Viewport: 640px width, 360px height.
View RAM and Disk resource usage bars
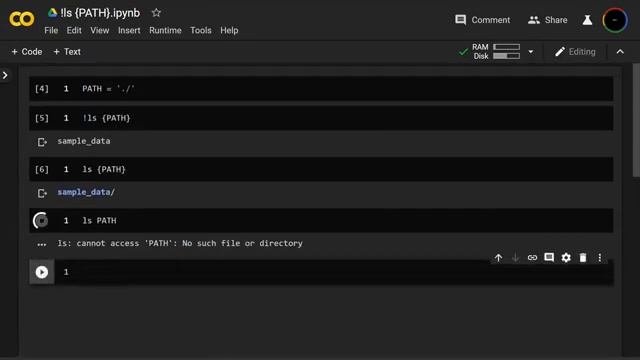point(496,52)
